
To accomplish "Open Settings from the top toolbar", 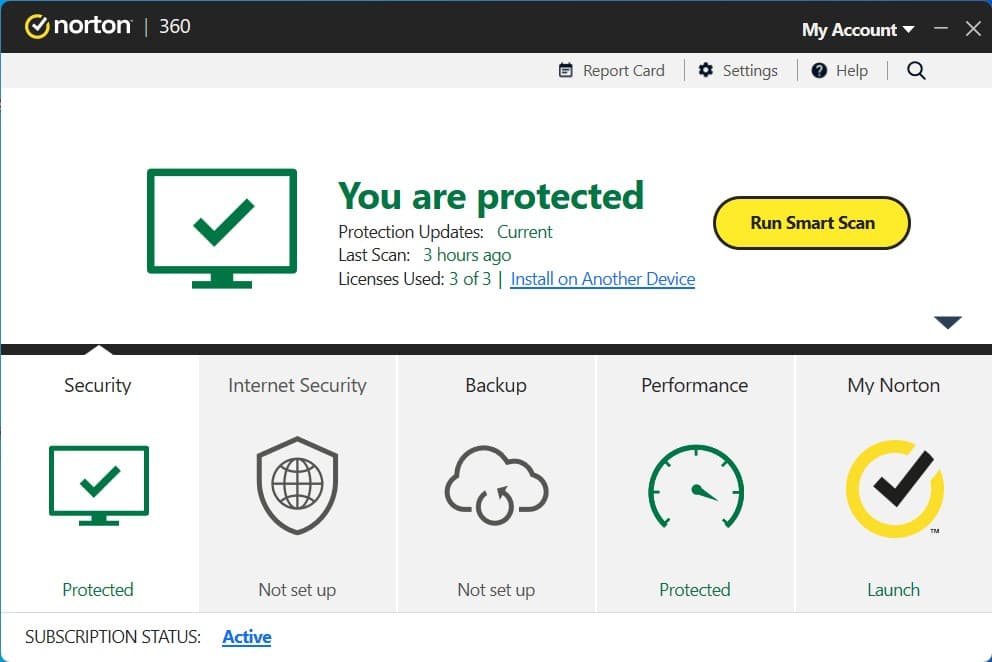I will 738,70.
